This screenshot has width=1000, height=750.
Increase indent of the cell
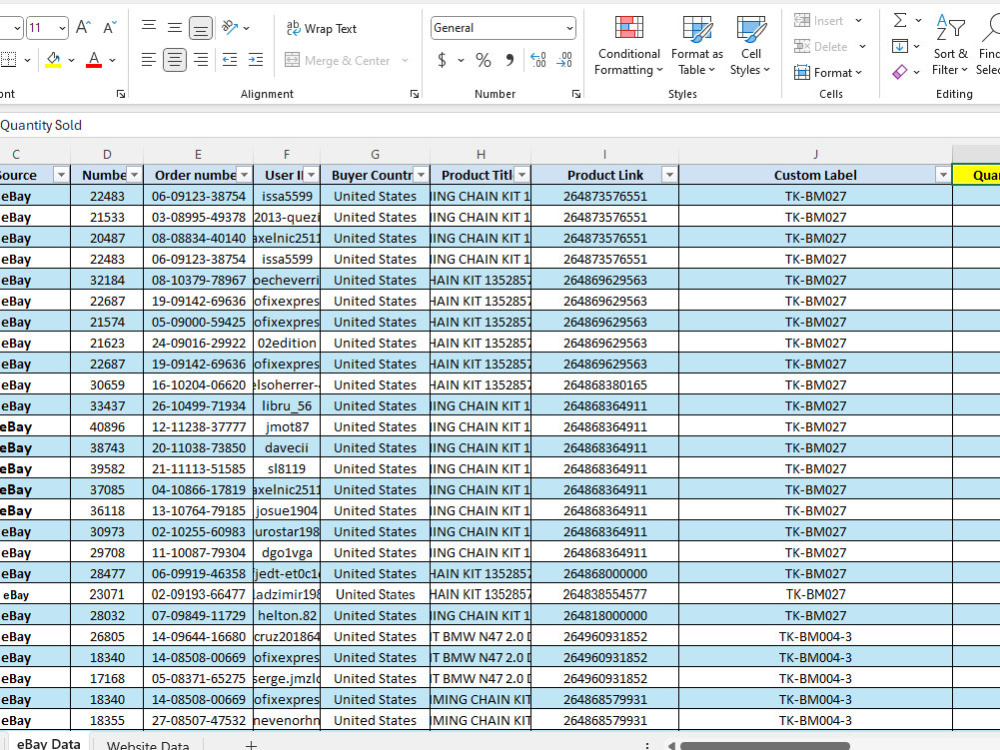[x=255, y=60]
